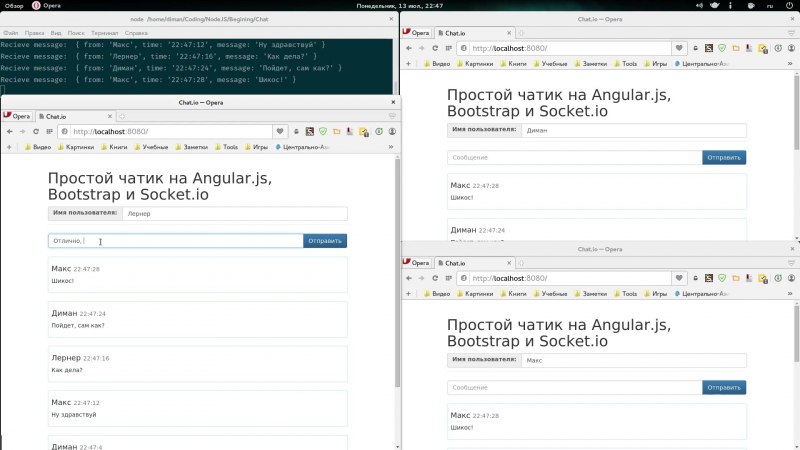Click heart bookmark icon in Диман window
Image resolution: width=800 pixels, height=450 pixels.
point(679,48)
